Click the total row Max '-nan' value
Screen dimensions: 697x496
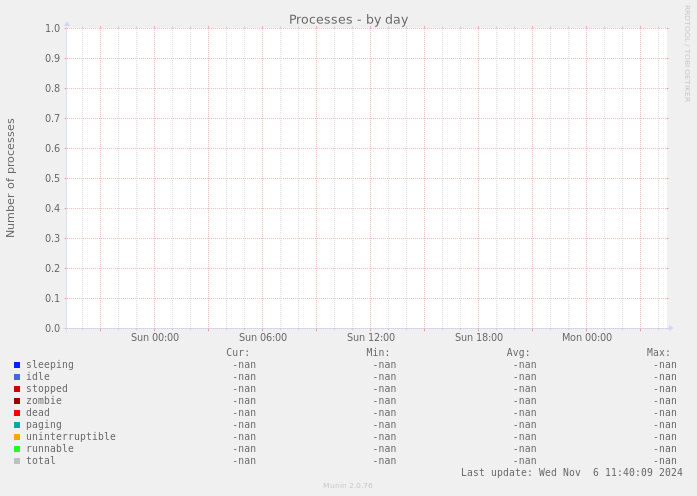(x=665, y=461)
